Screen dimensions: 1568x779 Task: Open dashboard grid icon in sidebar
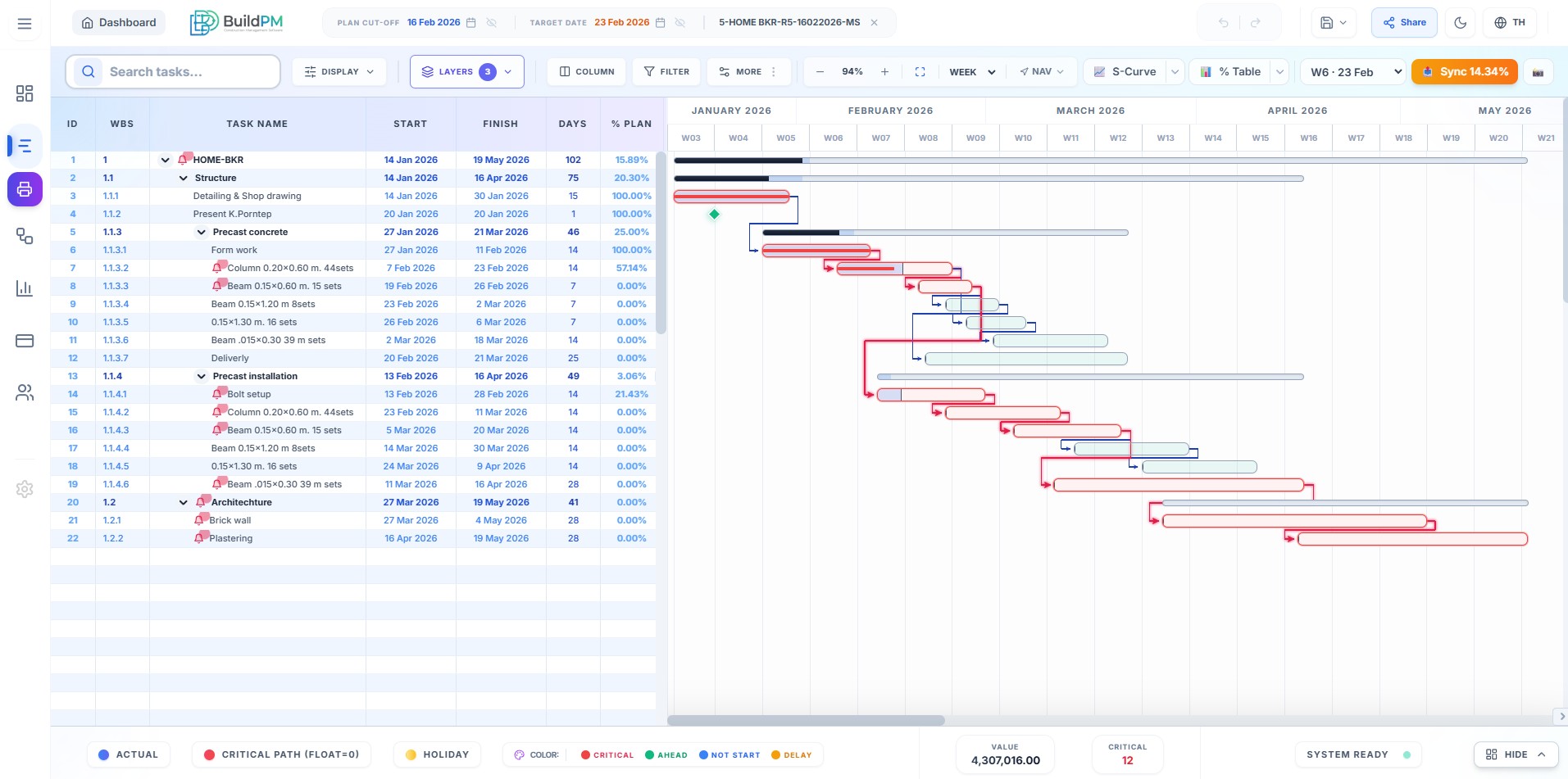[x=25, y=93]
